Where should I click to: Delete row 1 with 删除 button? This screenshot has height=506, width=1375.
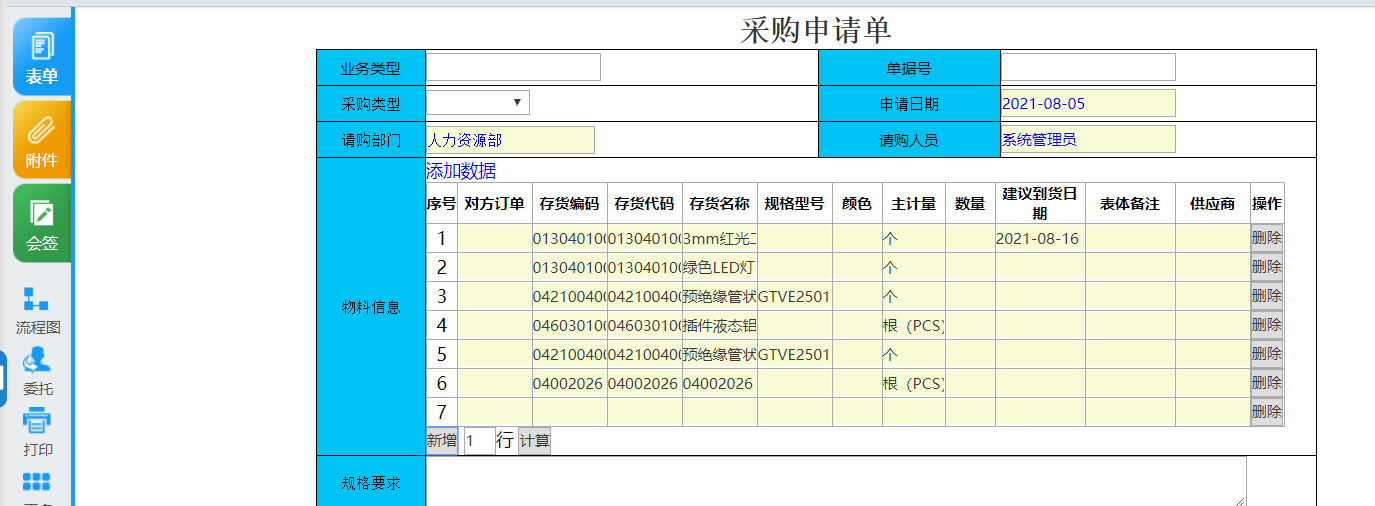[1267, 238]
